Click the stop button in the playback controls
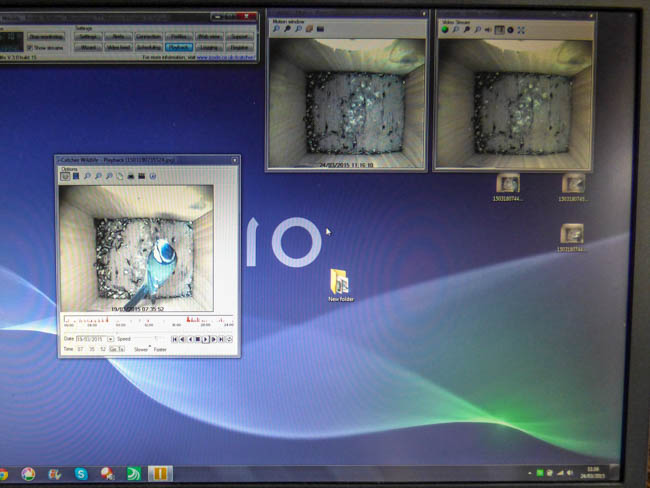The width and height of the screenshot is (650, 488). (x=198, y=339)
